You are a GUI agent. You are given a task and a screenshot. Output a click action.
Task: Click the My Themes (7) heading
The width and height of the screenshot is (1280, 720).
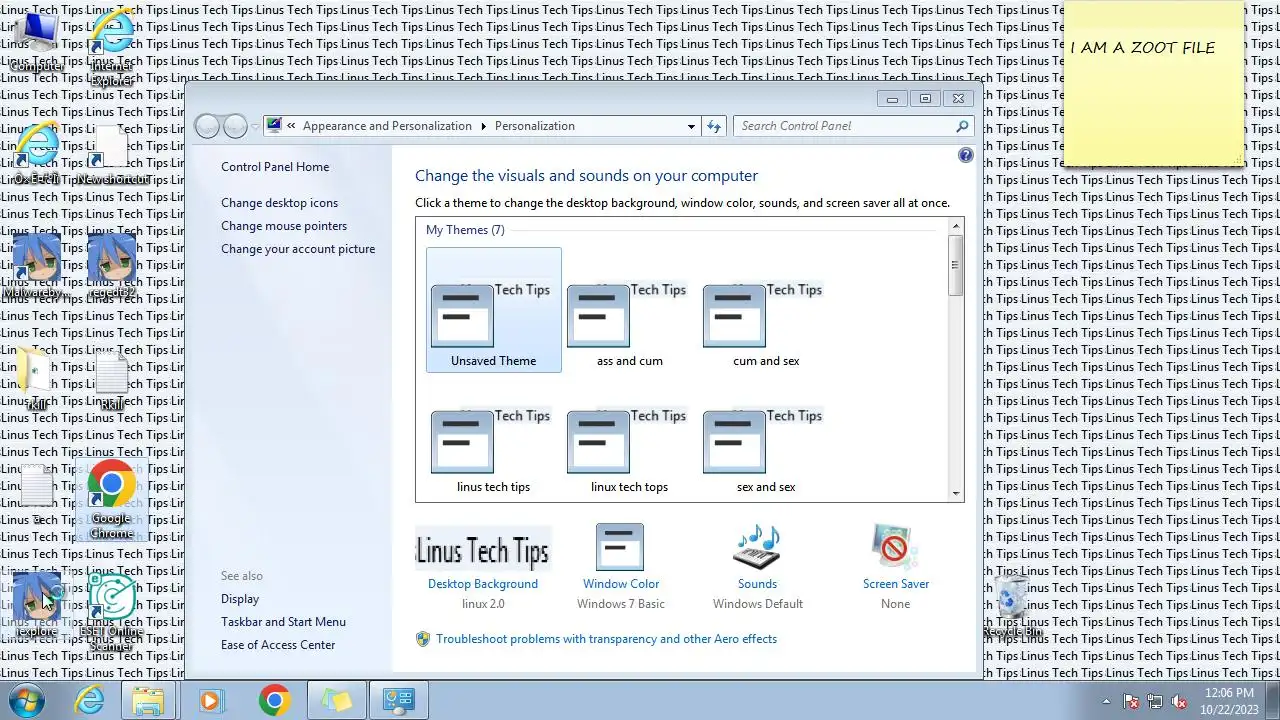coord(465,230)
